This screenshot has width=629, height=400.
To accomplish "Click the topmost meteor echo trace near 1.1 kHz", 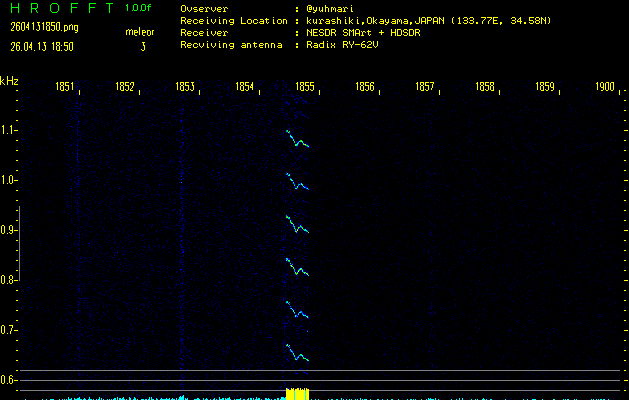I will click(297, 141).
